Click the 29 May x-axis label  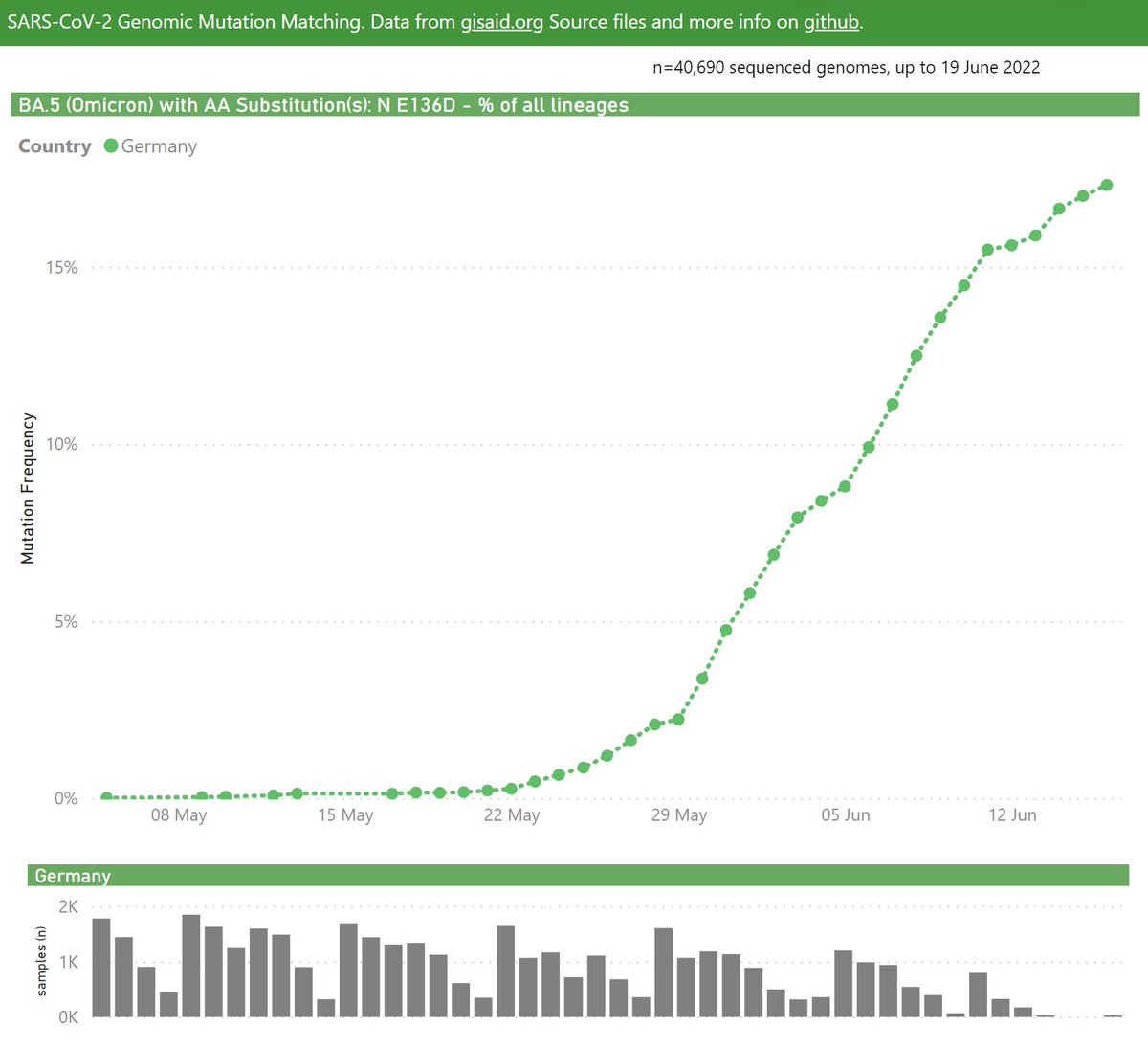pyautogui.click(x=679, y=814)
